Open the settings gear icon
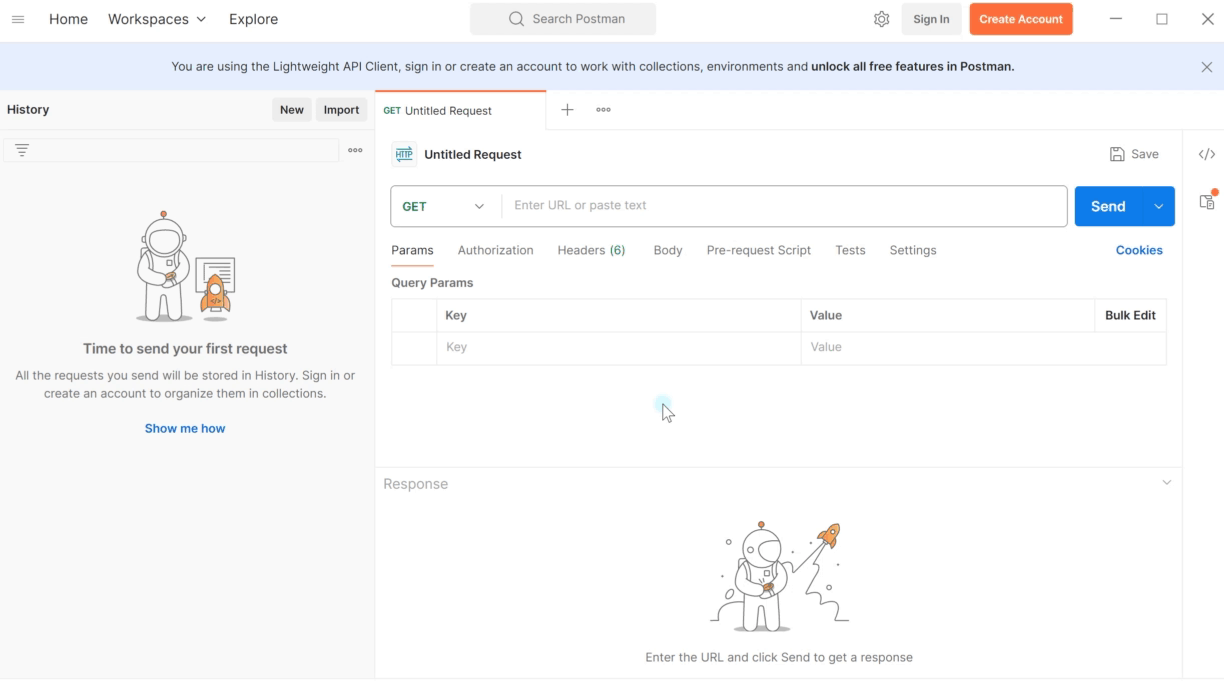 coord(881,19)
